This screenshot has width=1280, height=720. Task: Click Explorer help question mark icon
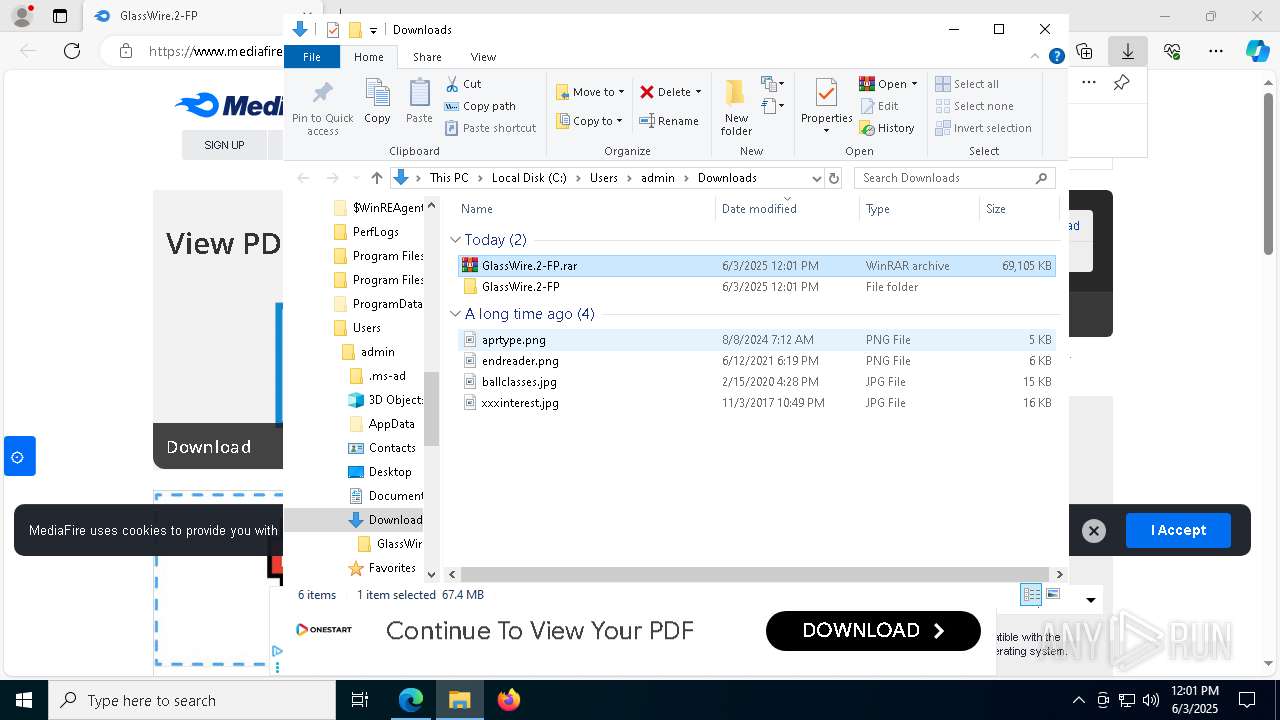tap(1056, 57)
